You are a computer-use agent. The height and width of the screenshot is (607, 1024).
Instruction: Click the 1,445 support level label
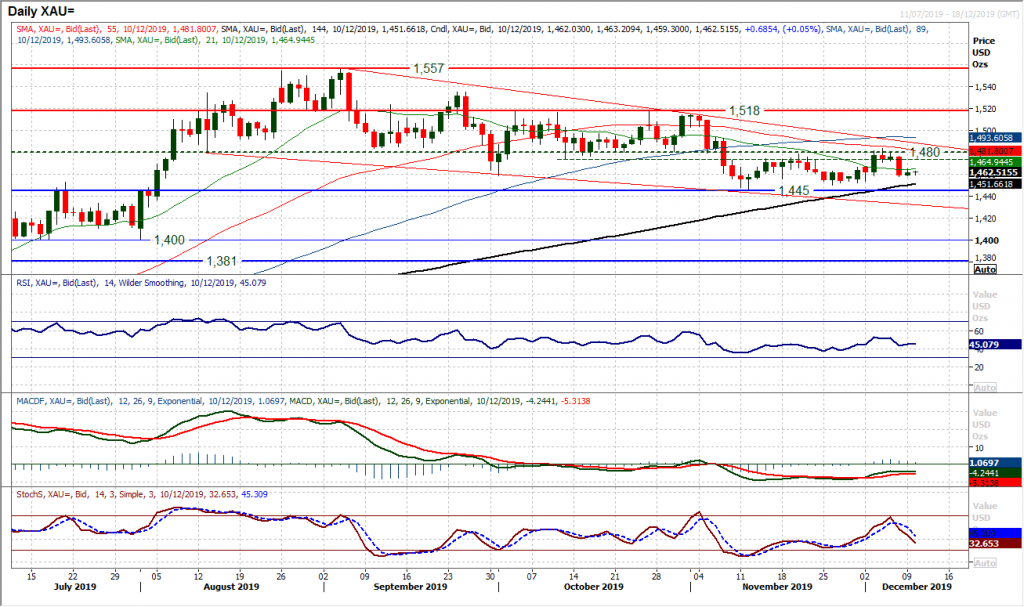pos(794,189)
